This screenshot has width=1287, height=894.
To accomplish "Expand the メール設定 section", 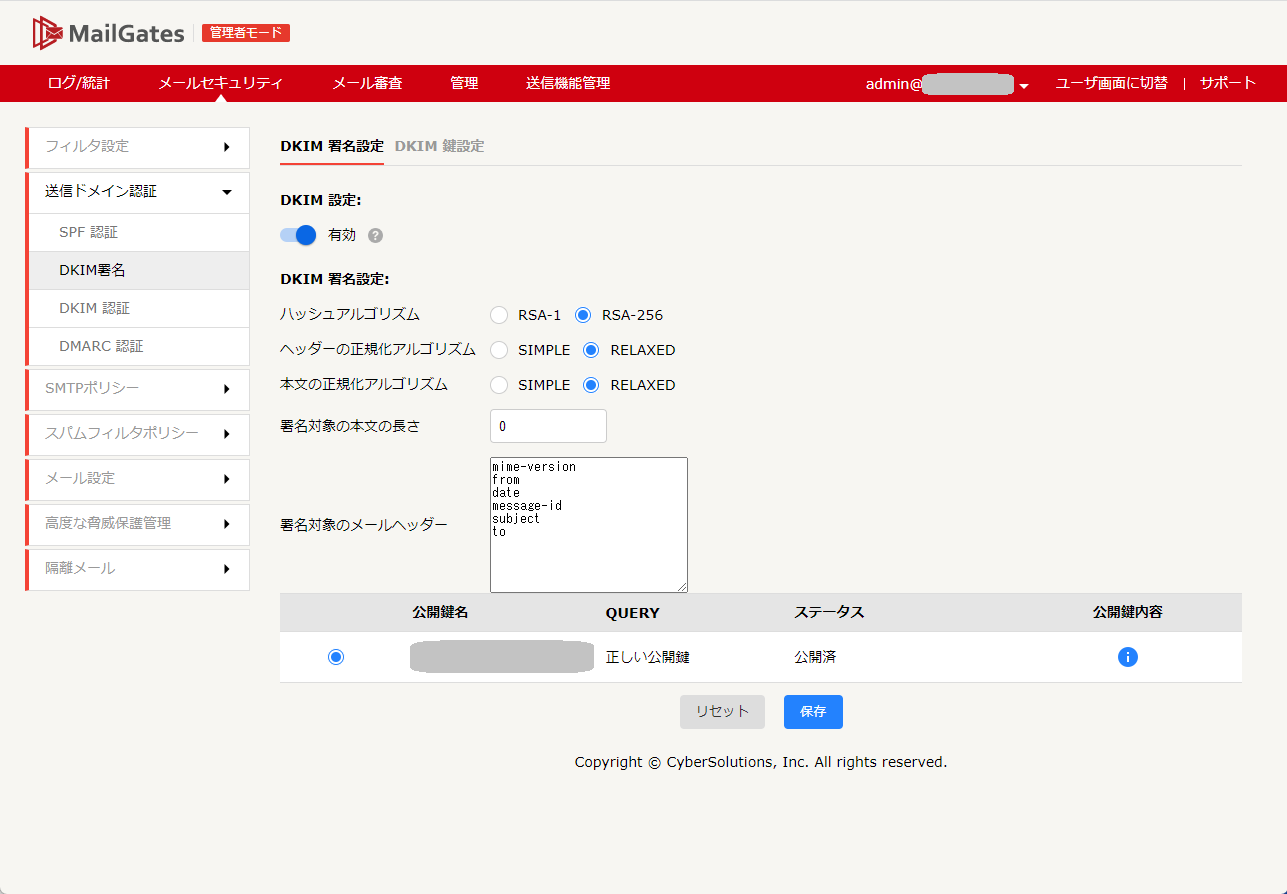I will (138, 479).
